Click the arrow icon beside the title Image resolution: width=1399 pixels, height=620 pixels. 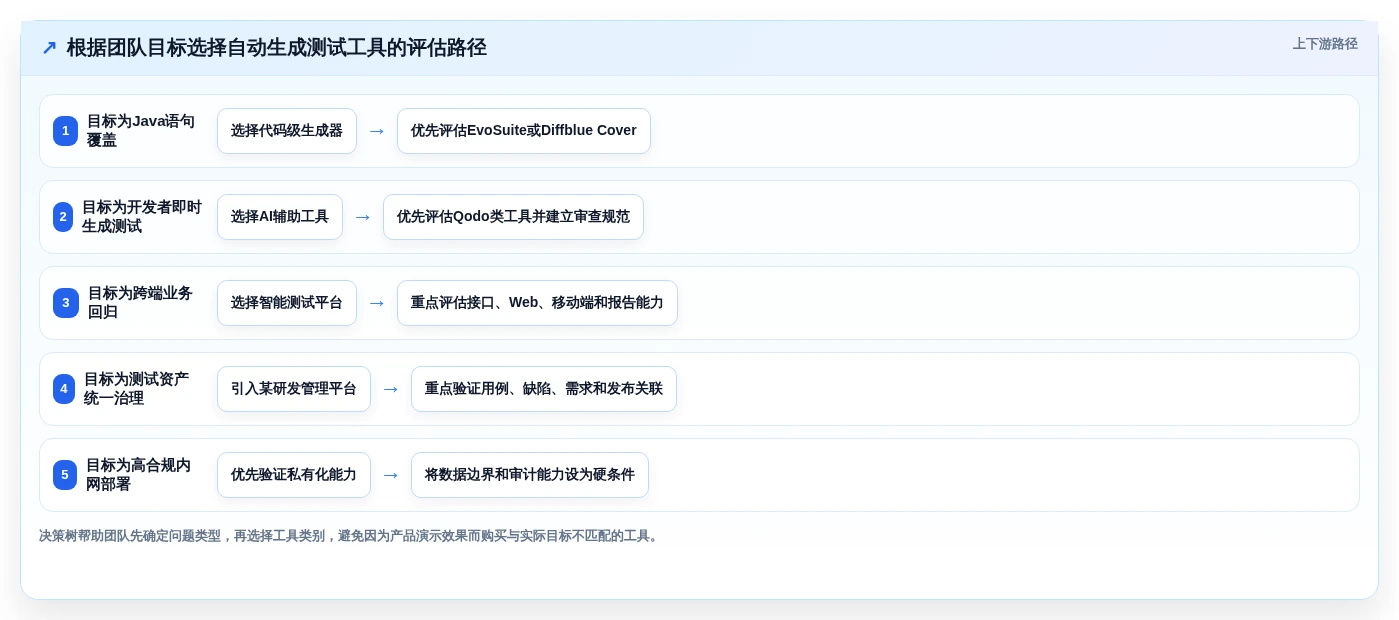49,47
